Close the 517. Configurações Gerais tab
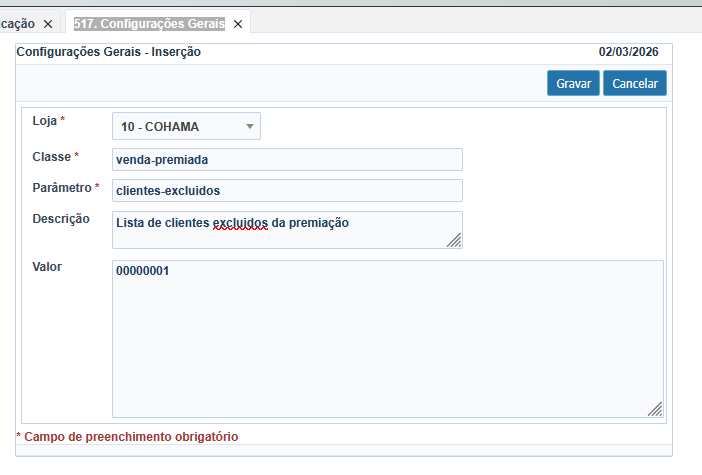The height and width of the screenshot is (475, 702). coord(237,23)
